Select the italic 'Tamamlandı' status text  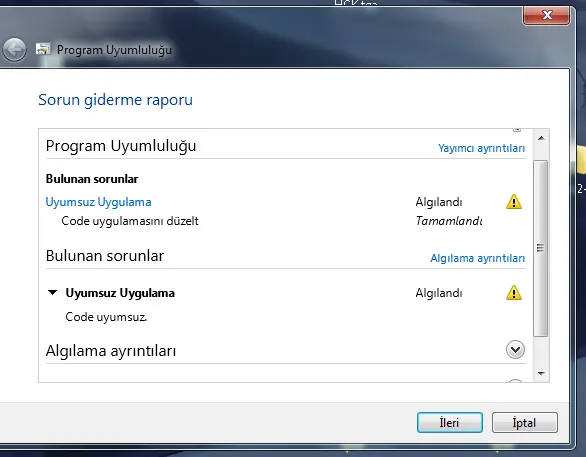click(449, 221)
